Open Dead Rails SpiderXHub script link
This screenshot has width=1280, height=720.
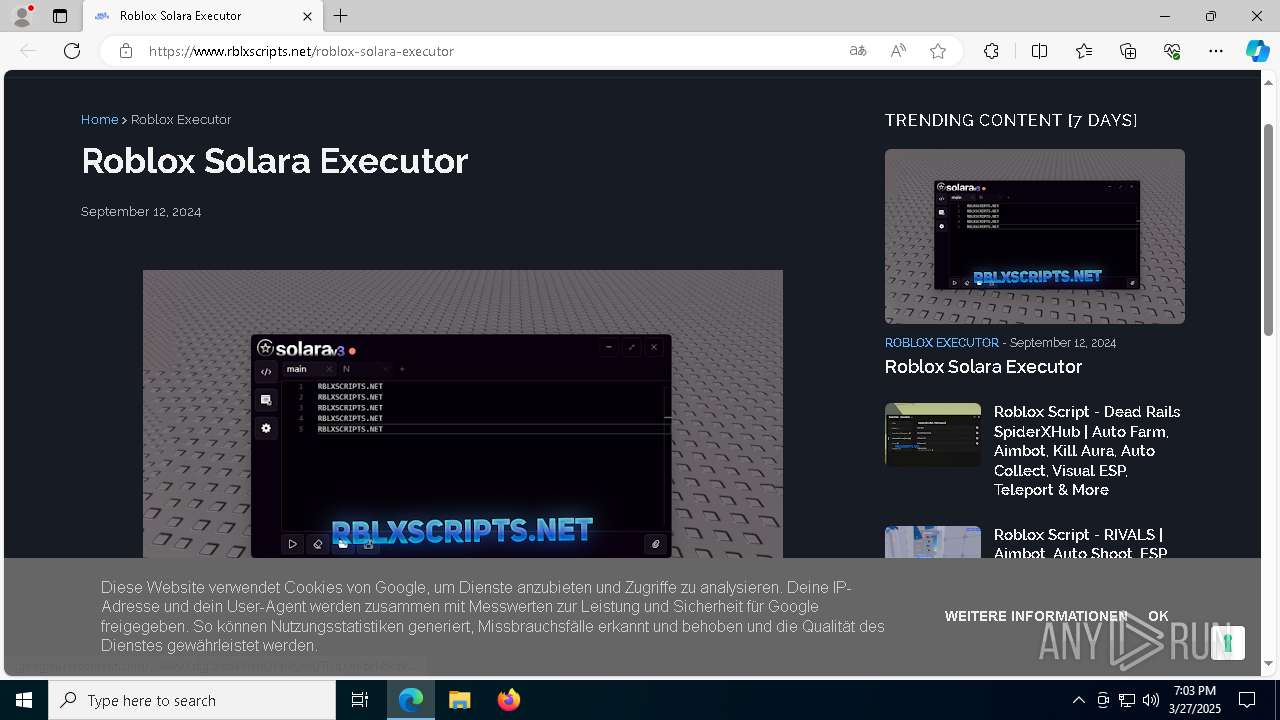click(1087, 451)
